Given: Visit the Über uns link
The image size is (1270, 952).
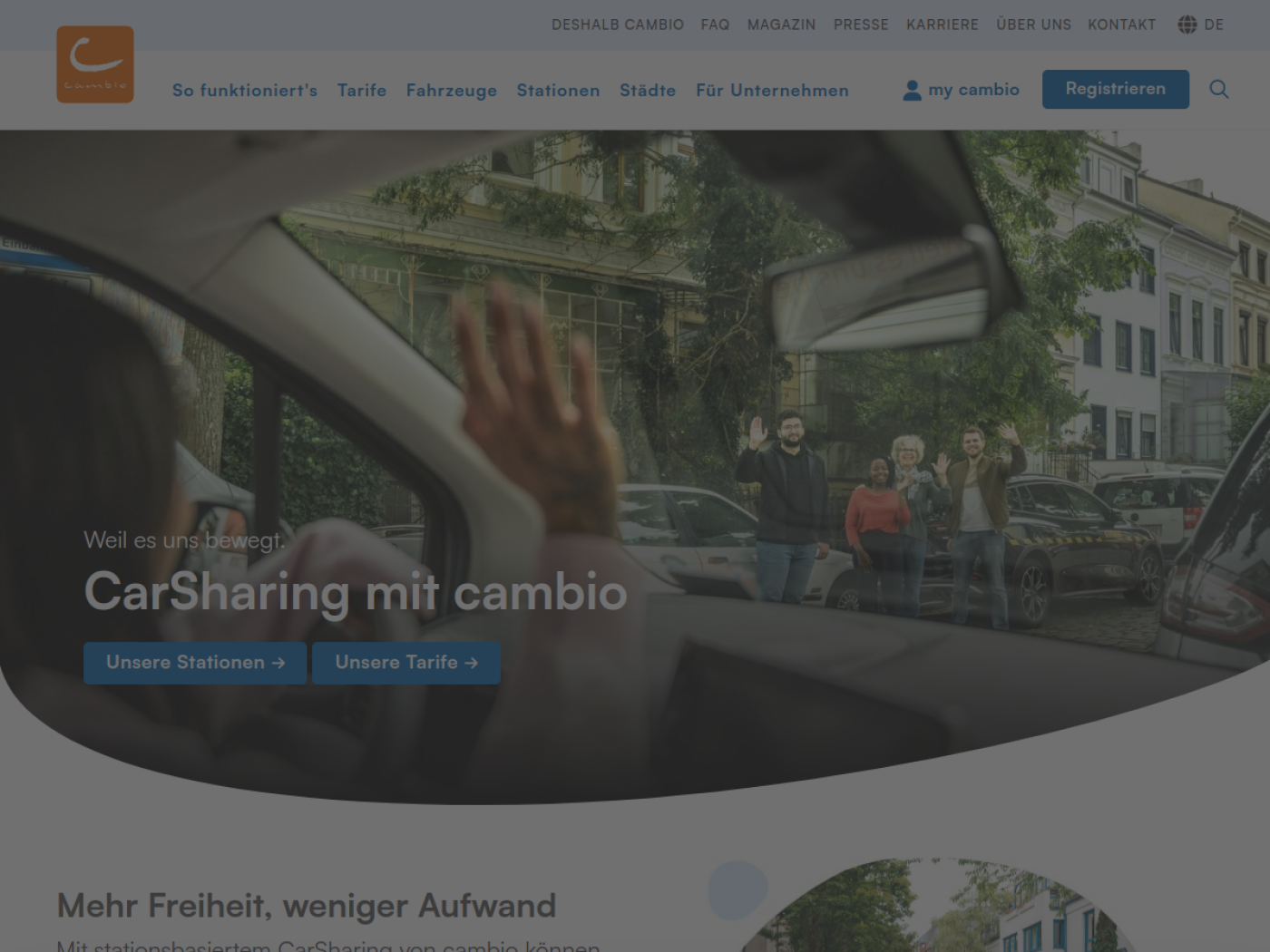Looking at the screenshot, I should click(1034, 24).
